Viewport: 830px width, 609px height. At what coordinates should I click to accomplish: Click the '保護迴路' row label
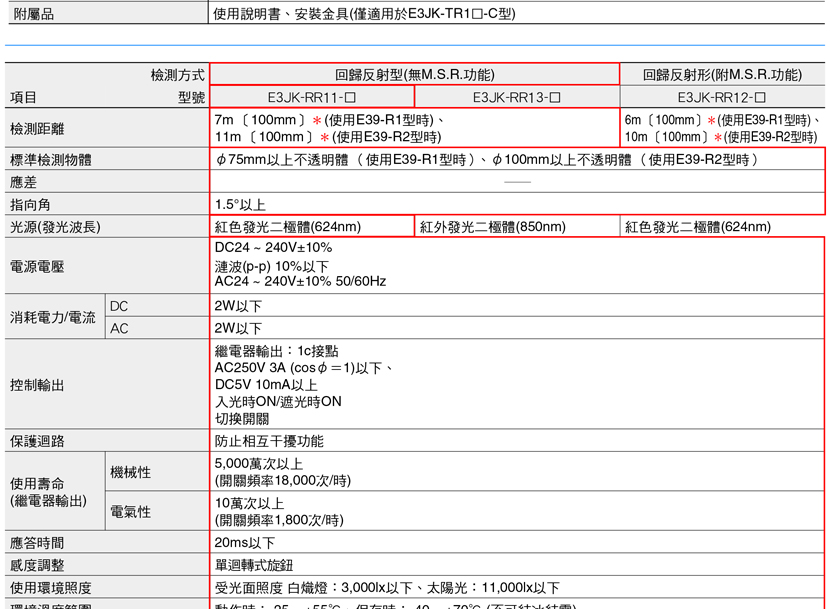click(x=37, y=441)
